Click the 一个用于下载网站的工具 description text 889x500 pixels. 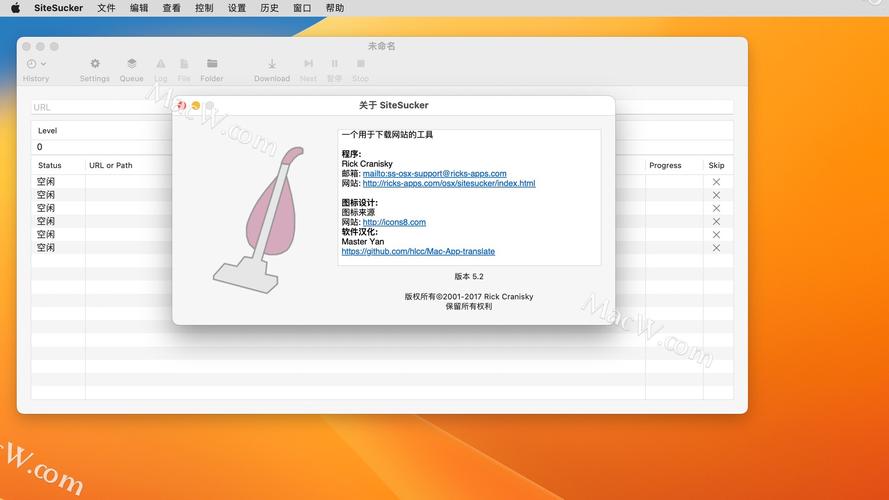coord(387,135)
